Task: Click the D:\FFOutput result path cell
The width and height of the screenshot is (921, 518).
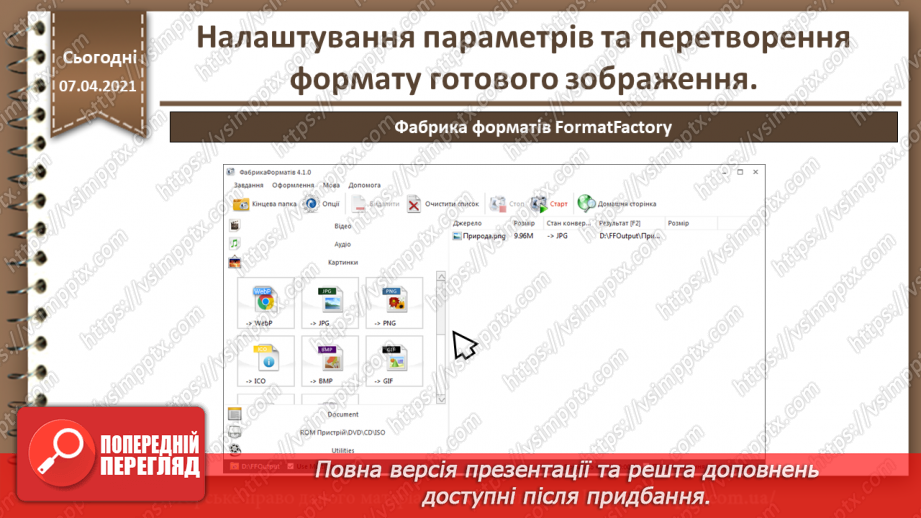Action: (630, 236)
